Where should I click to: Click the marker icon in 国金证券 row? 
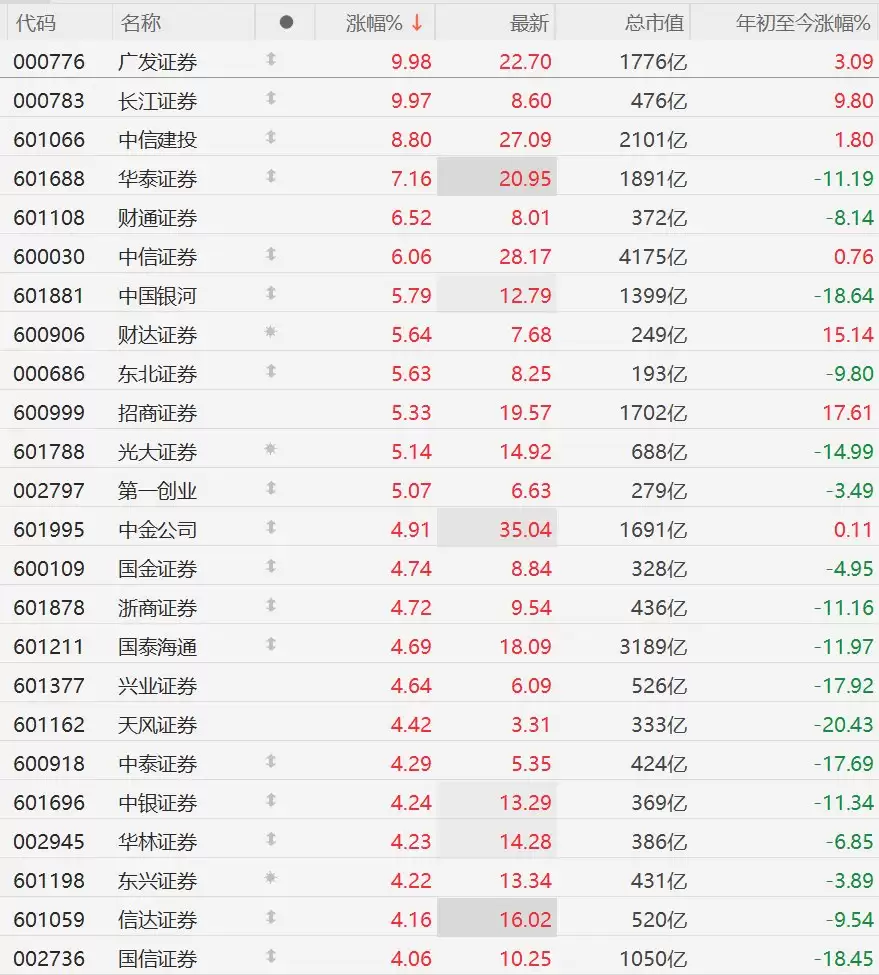[x=270, y=566]
